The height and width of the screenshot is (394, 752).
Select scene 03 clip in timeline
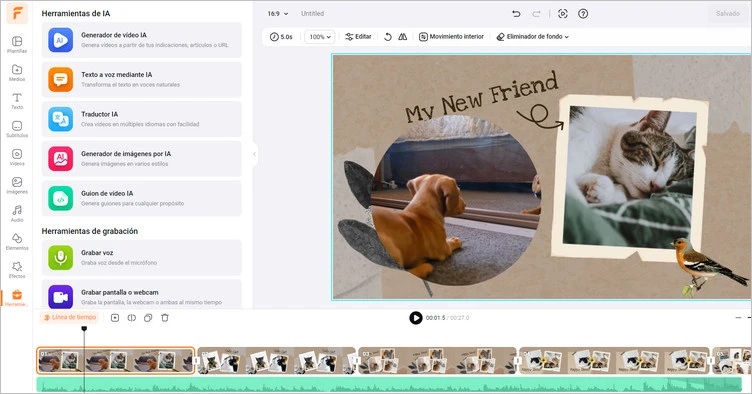(438, 360)
